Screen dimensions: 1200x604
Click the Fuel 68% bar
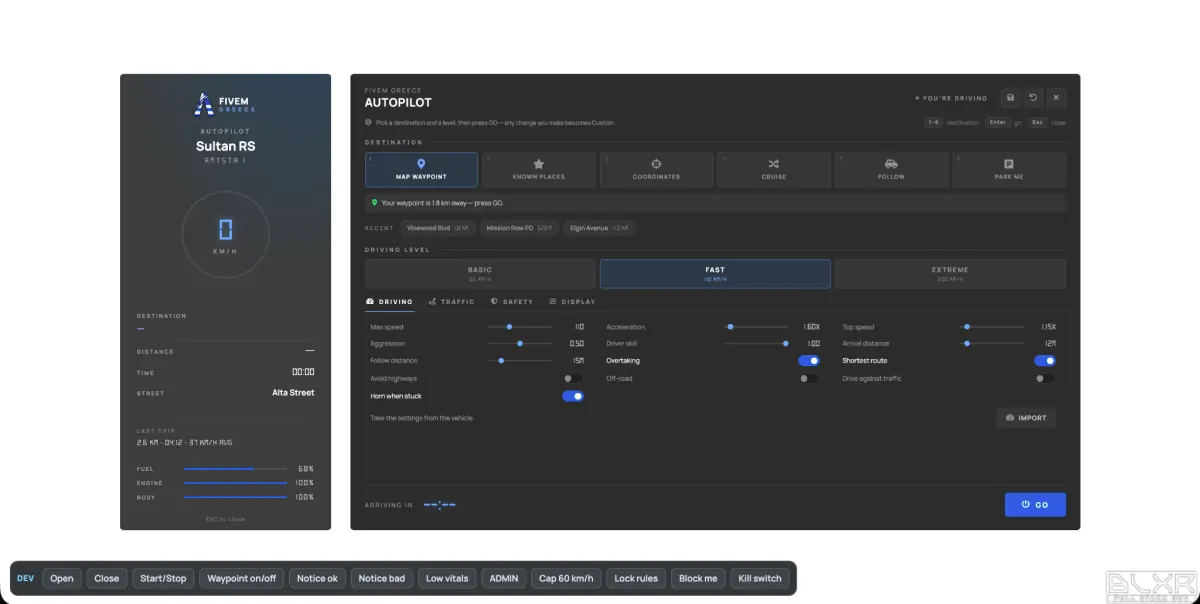235,469
